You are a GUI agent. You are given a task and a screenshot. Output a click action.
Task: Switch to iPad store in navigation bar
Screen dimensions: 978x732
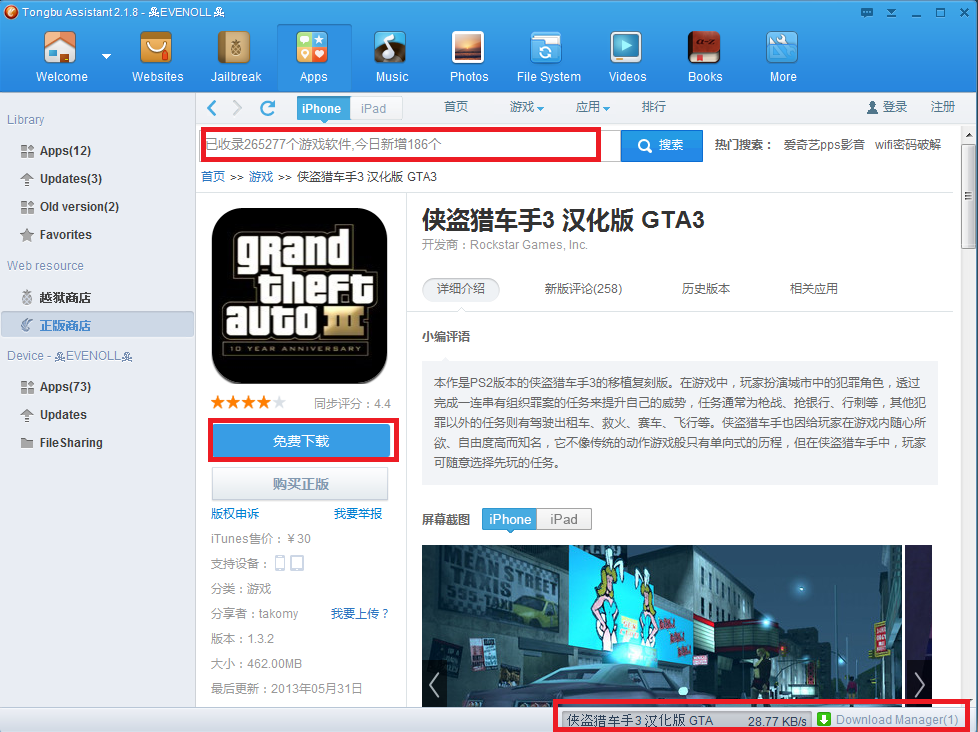tap(374, 108)
